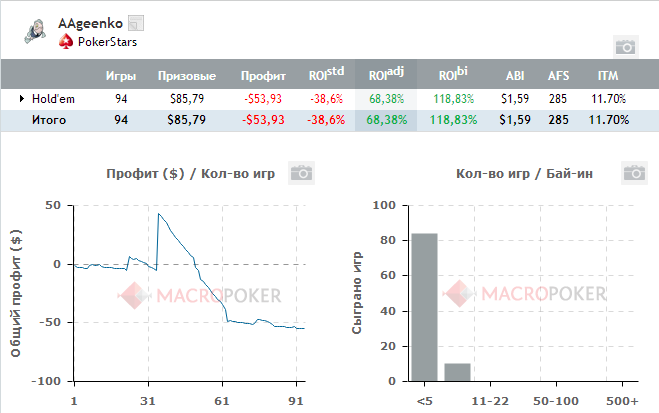
Task: Select the ROI std column header
Action: [326, 75]
